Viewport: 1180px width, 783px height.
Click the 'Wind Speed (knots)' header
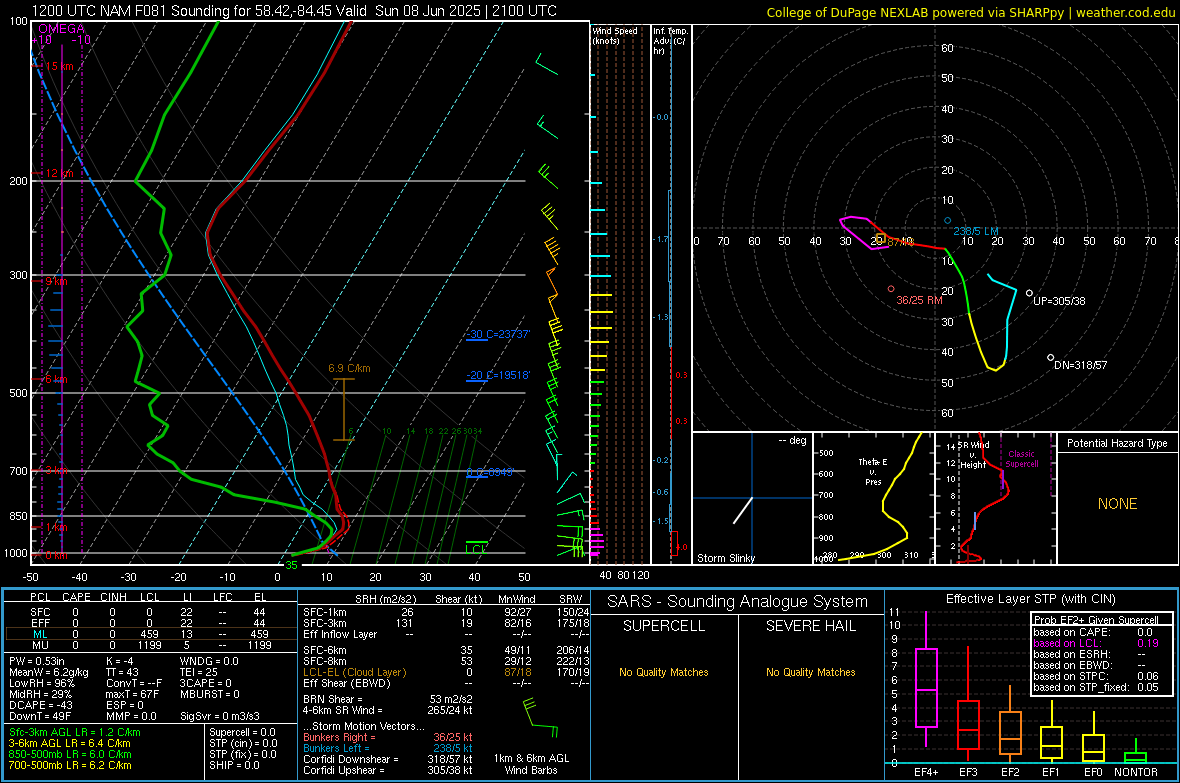tap(614, 35)
